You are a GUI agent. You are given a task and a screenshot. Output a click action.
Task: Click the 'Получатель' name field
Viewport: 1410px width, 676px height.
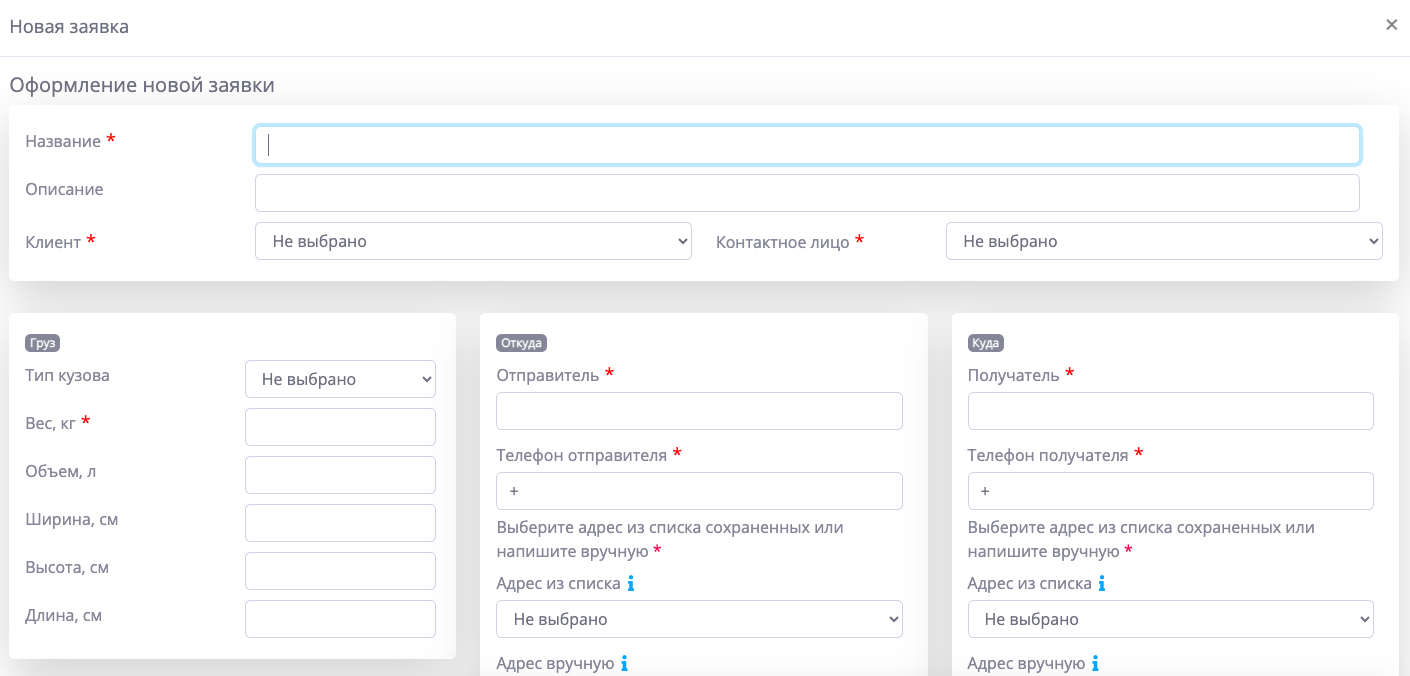1170,411
